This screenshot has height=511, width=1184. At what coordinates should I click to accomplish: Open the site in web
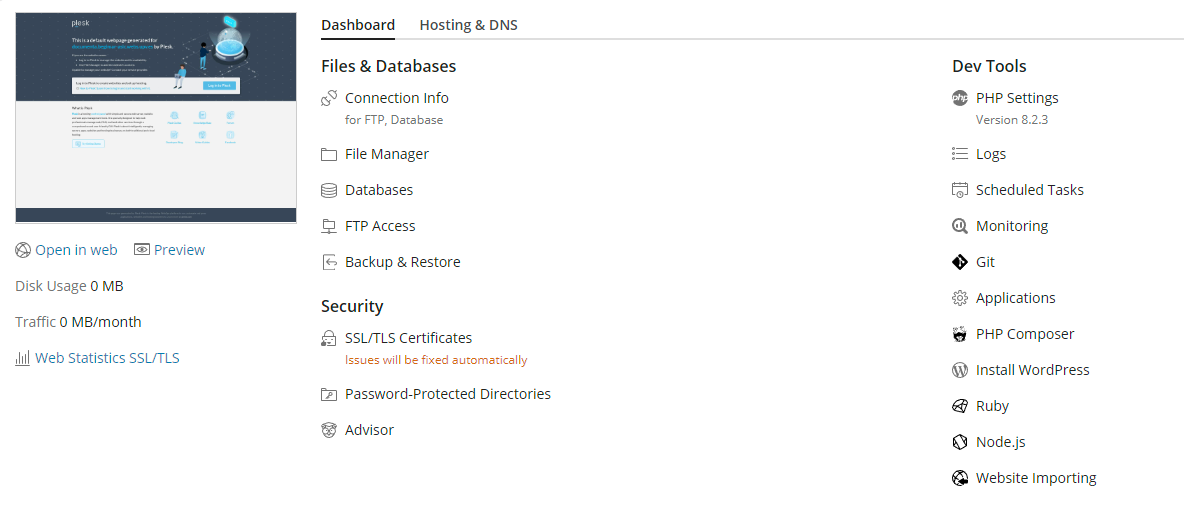pyautogui.click(x=75, y=250)
